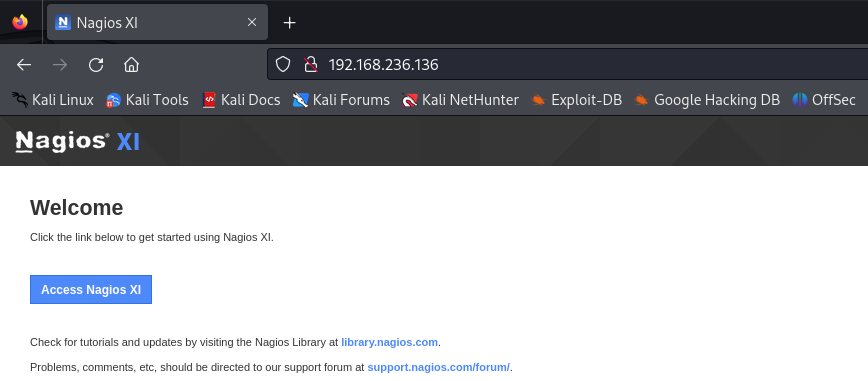Click the tracking protection shield icon
The image size is (868, 381).
283,65
